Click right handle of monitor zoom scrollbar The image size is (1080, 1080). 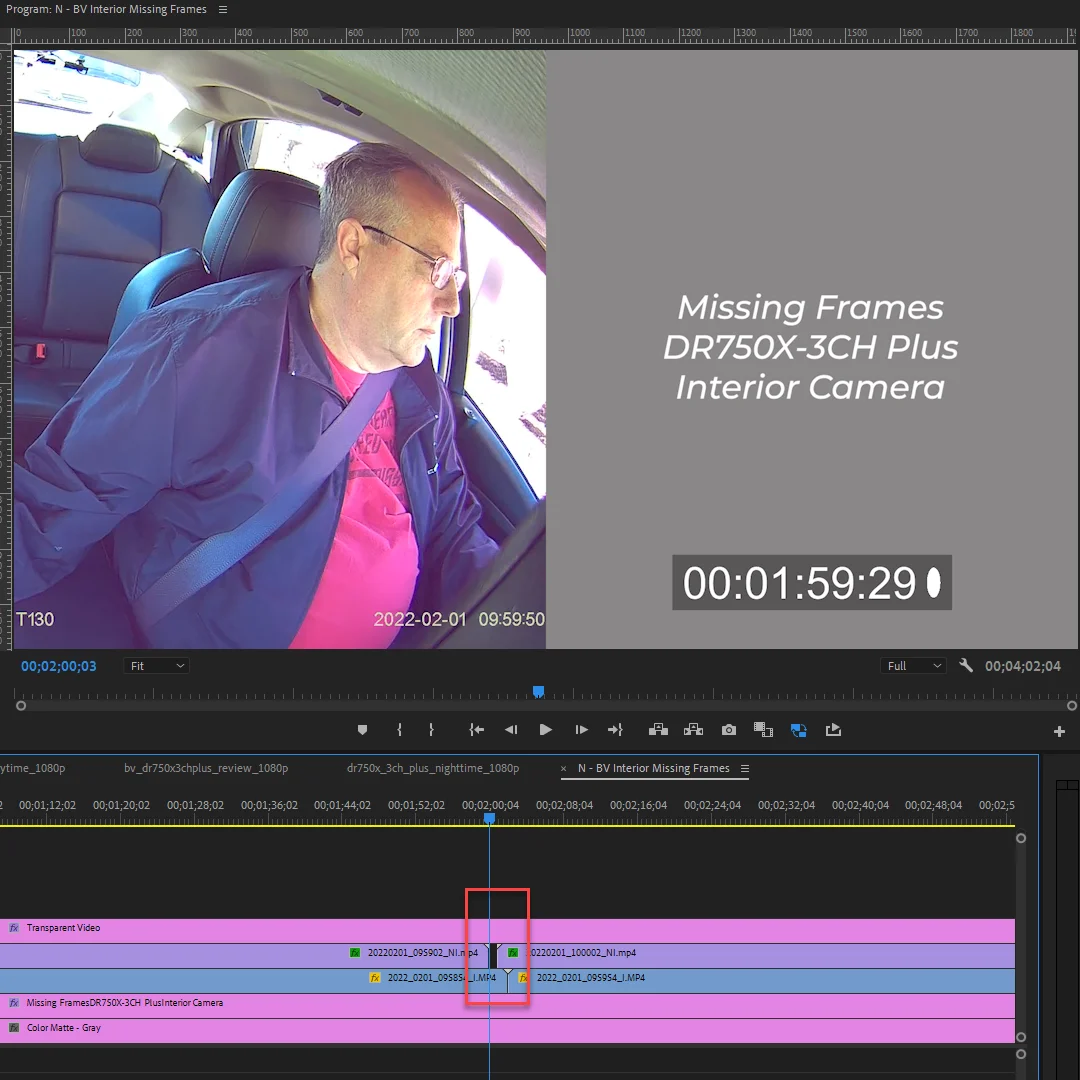point(1072,705)
